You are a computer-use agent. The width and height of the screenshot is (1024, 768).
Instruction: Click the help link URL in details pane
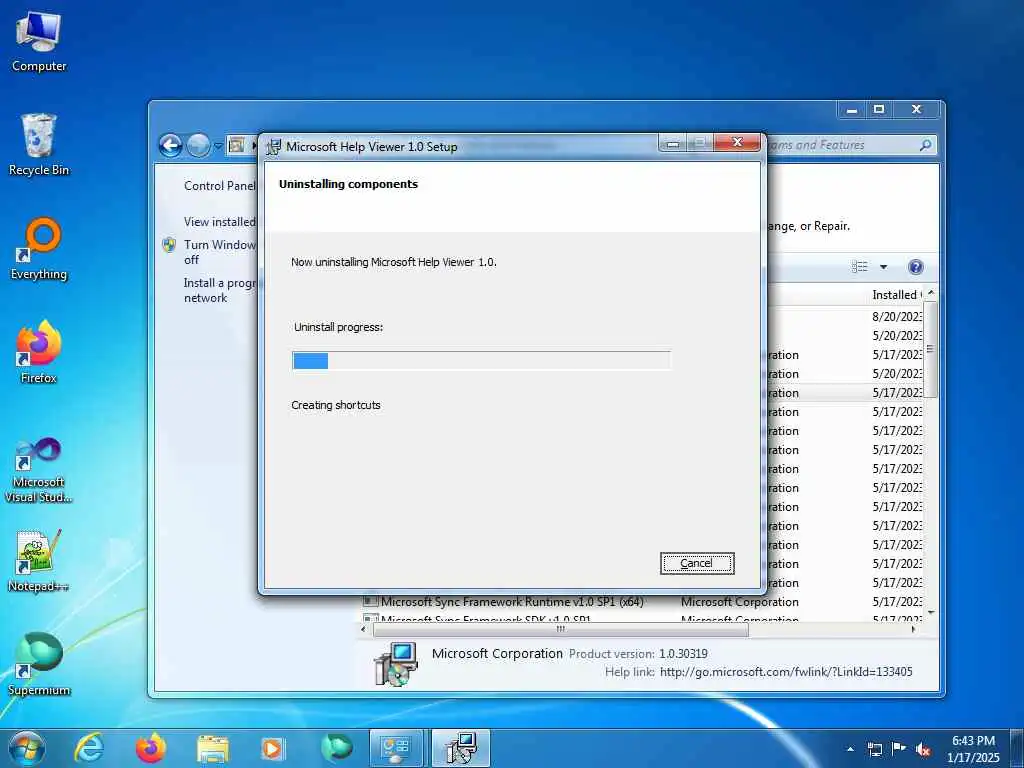tap(786, 671)
